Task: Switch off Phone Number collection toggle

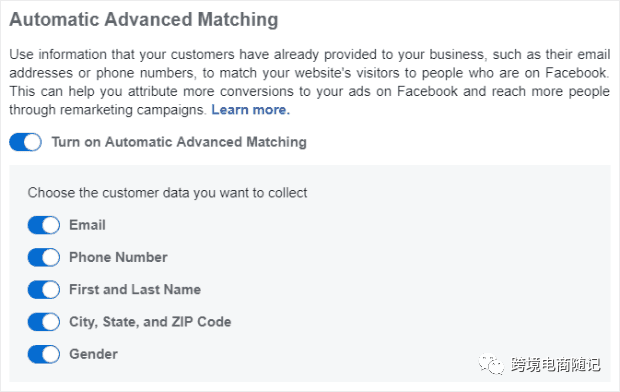Action: coord(44,258)
